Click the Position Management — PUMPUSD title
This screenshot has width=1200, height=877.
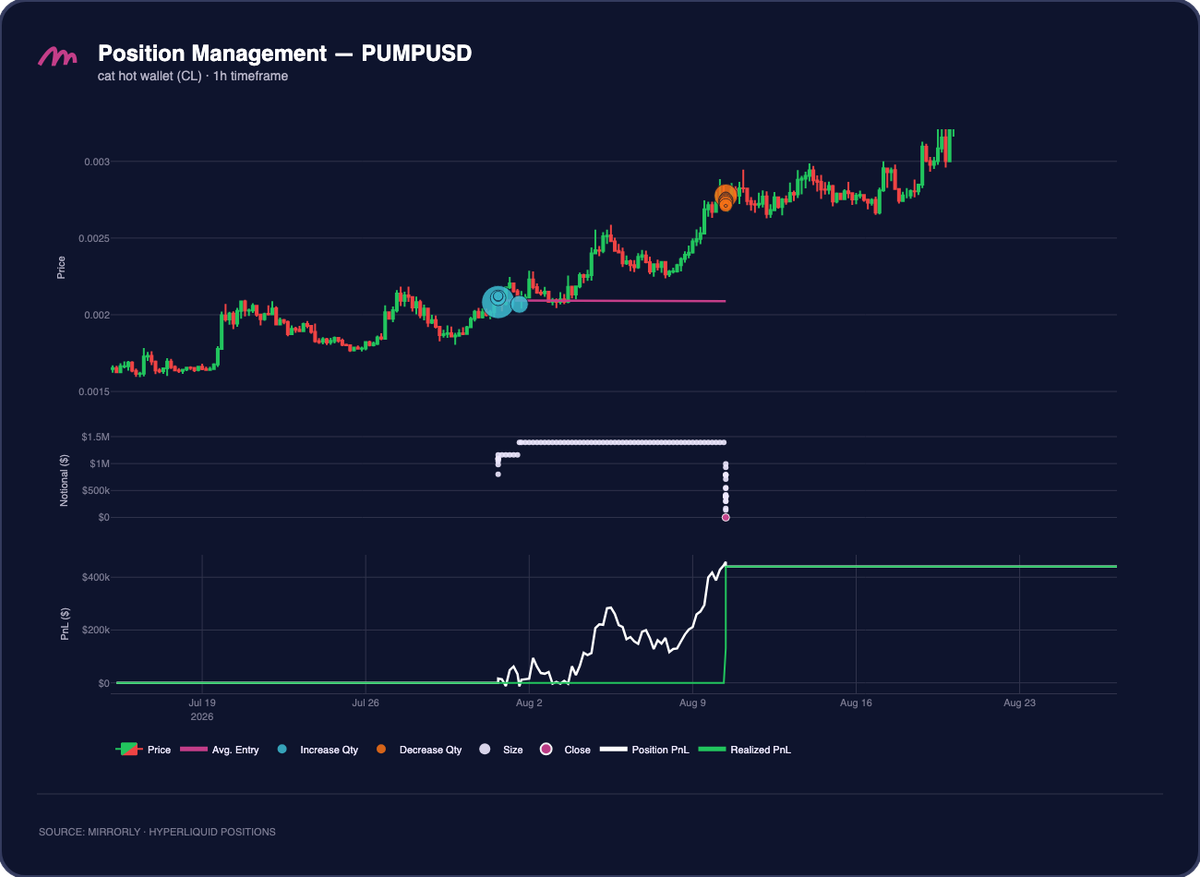pyautogui.click(x=284, y=54)
